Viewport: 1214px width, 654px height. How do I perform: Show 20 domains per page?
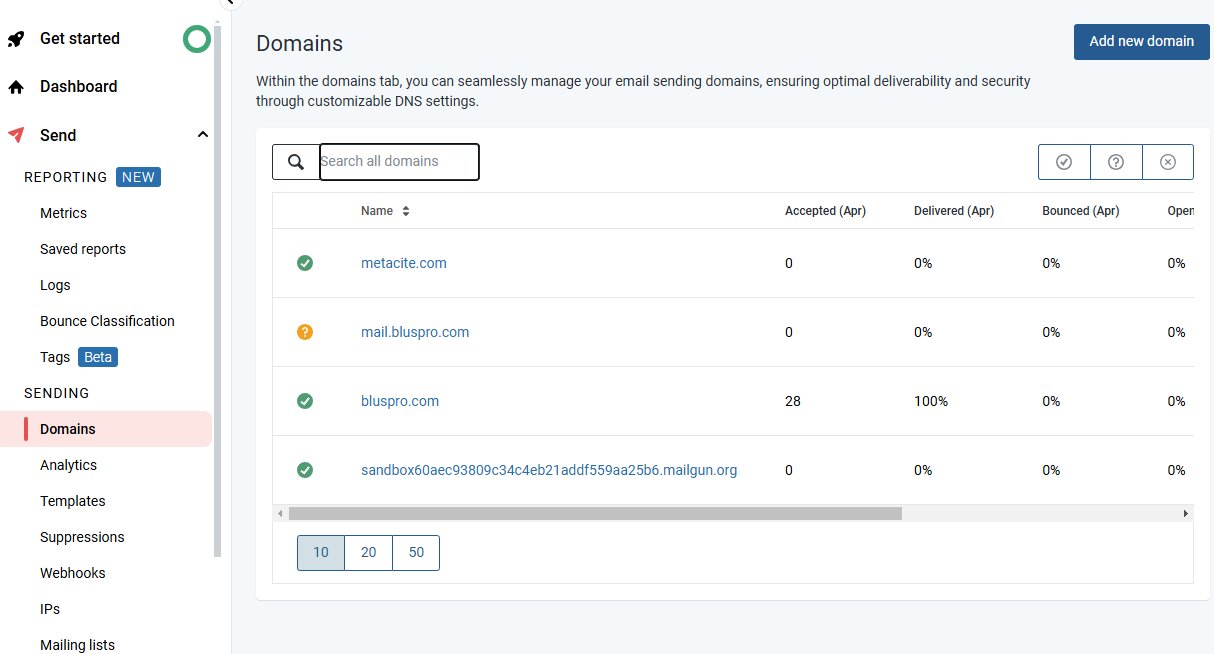[369, 553]
